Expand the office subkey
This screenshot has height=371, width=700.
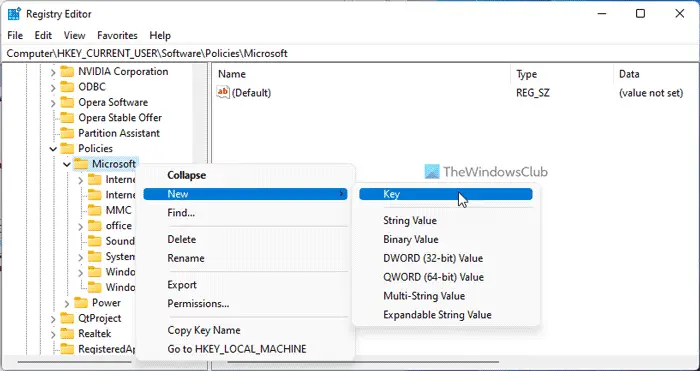[x=80, y=226]
